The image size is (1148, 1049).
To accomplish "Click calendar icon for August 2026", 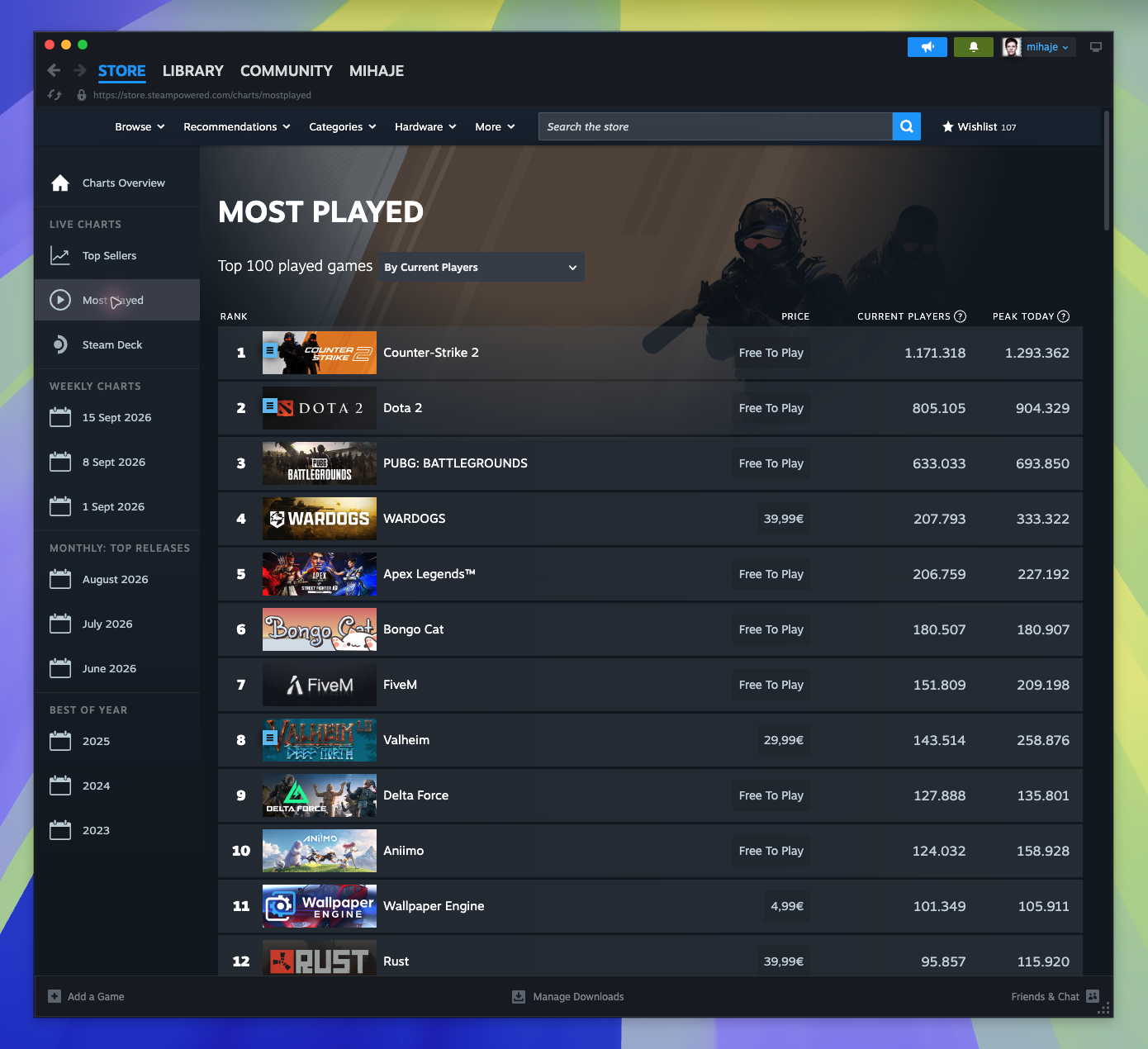I will pyautogui.click(x=60, y=579).
